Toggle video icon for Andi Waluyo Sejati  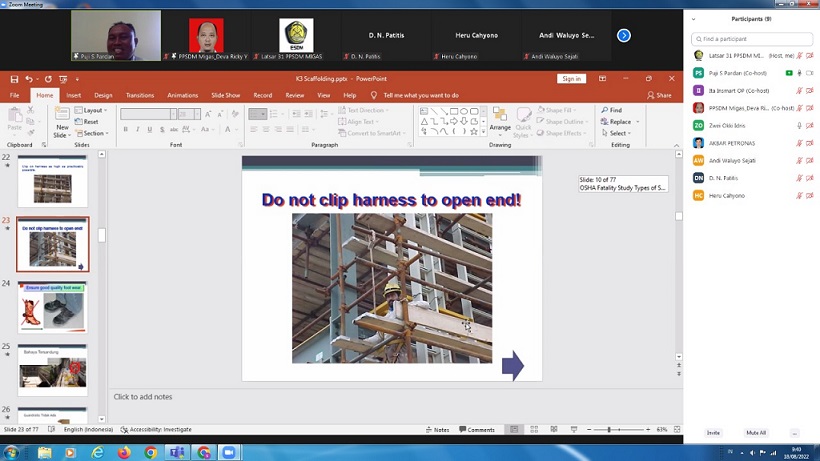[810, 160]
